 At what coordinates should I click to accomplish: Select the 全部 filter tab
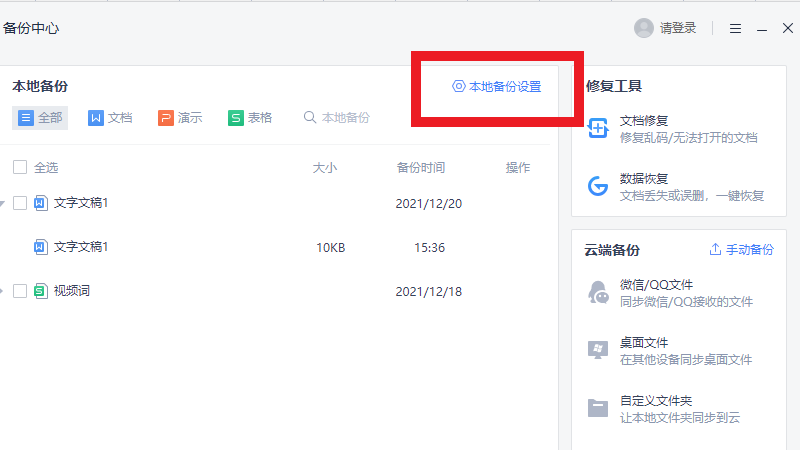click(x=40, y=118)
